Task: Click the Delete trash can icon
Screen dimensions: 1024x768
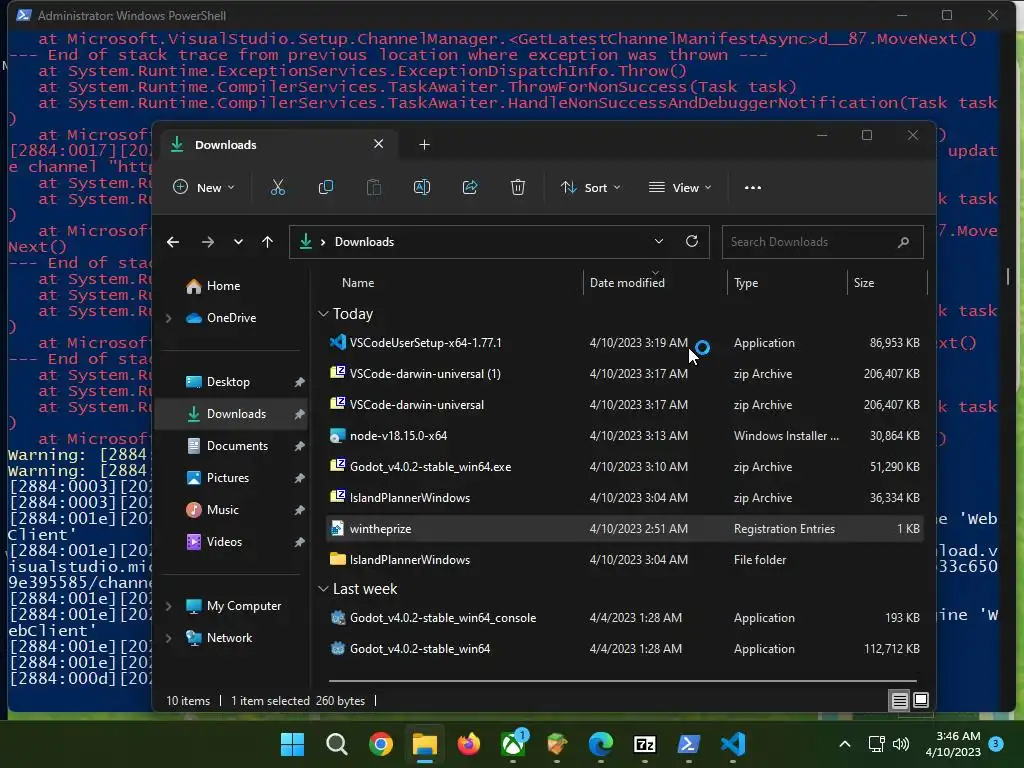Action: coord(518,188)
